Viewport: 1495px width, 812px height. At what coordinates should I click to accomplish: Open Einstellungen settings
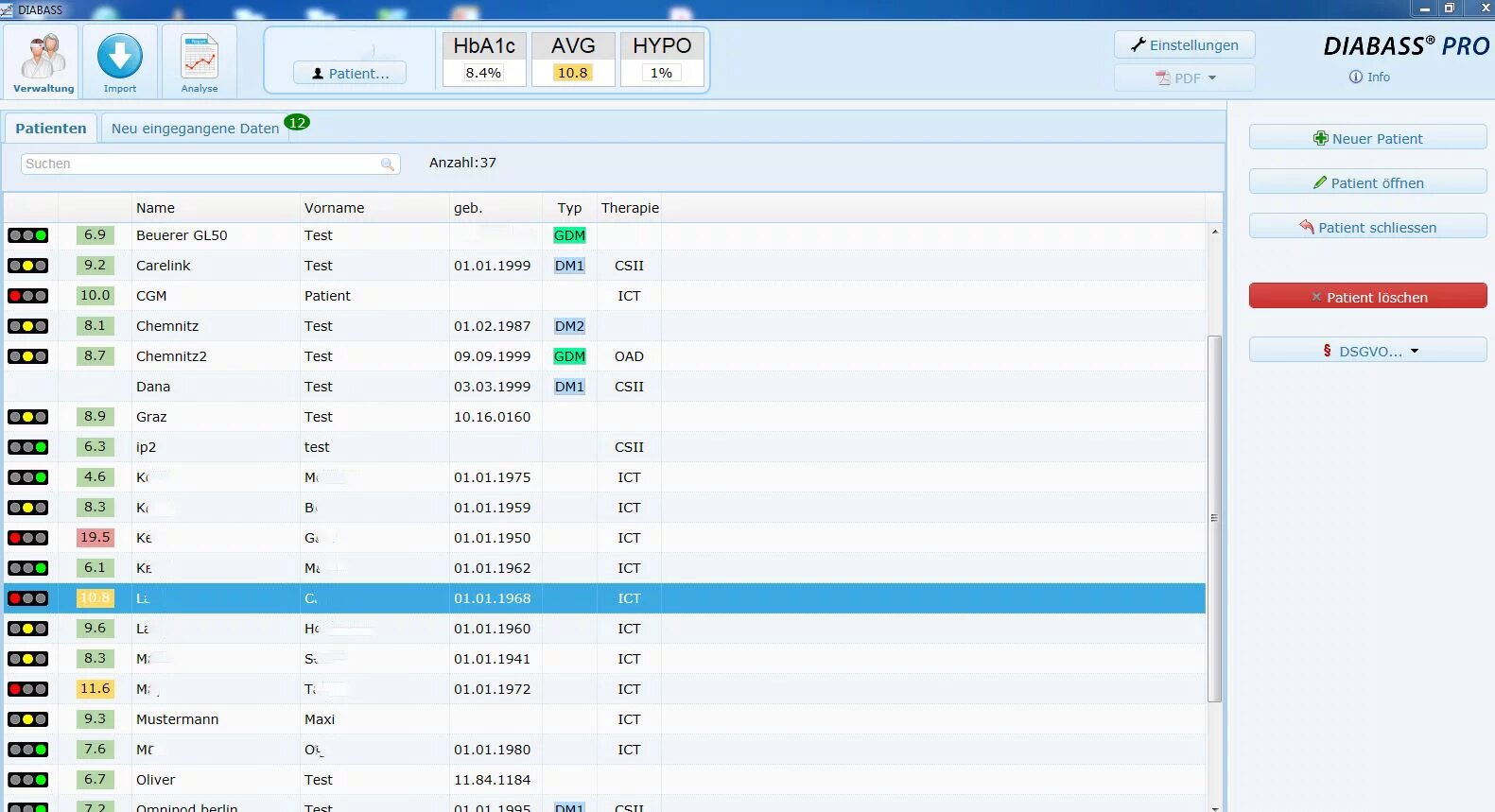1184,44
